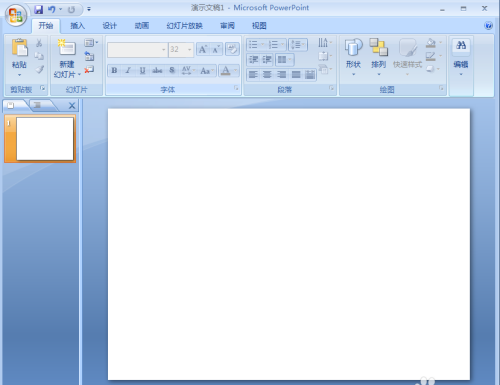
Task: Click the Cut scissors icon
Action: [39, 43]
